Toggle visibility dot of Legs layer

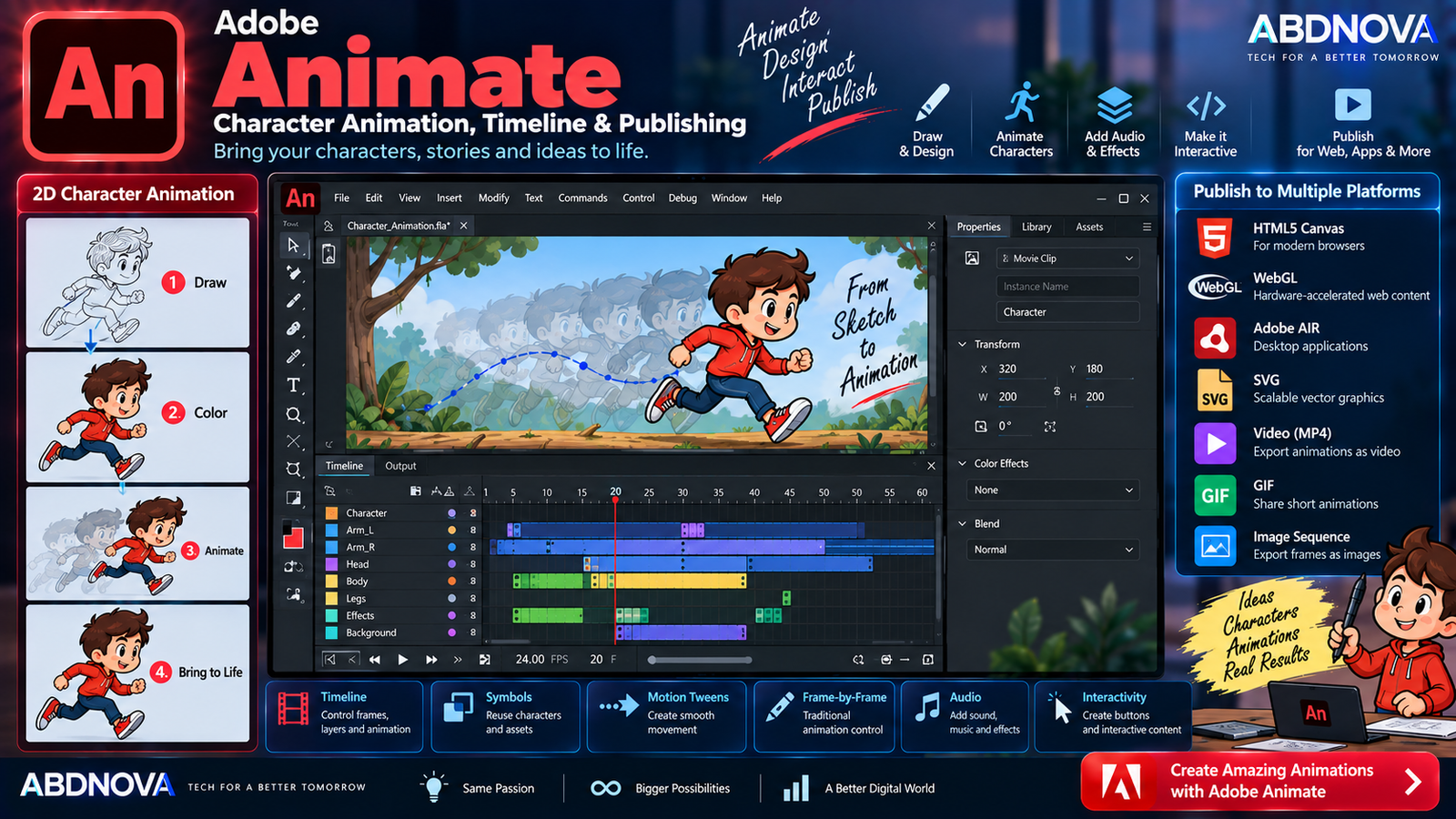click(x=451, y=598)
